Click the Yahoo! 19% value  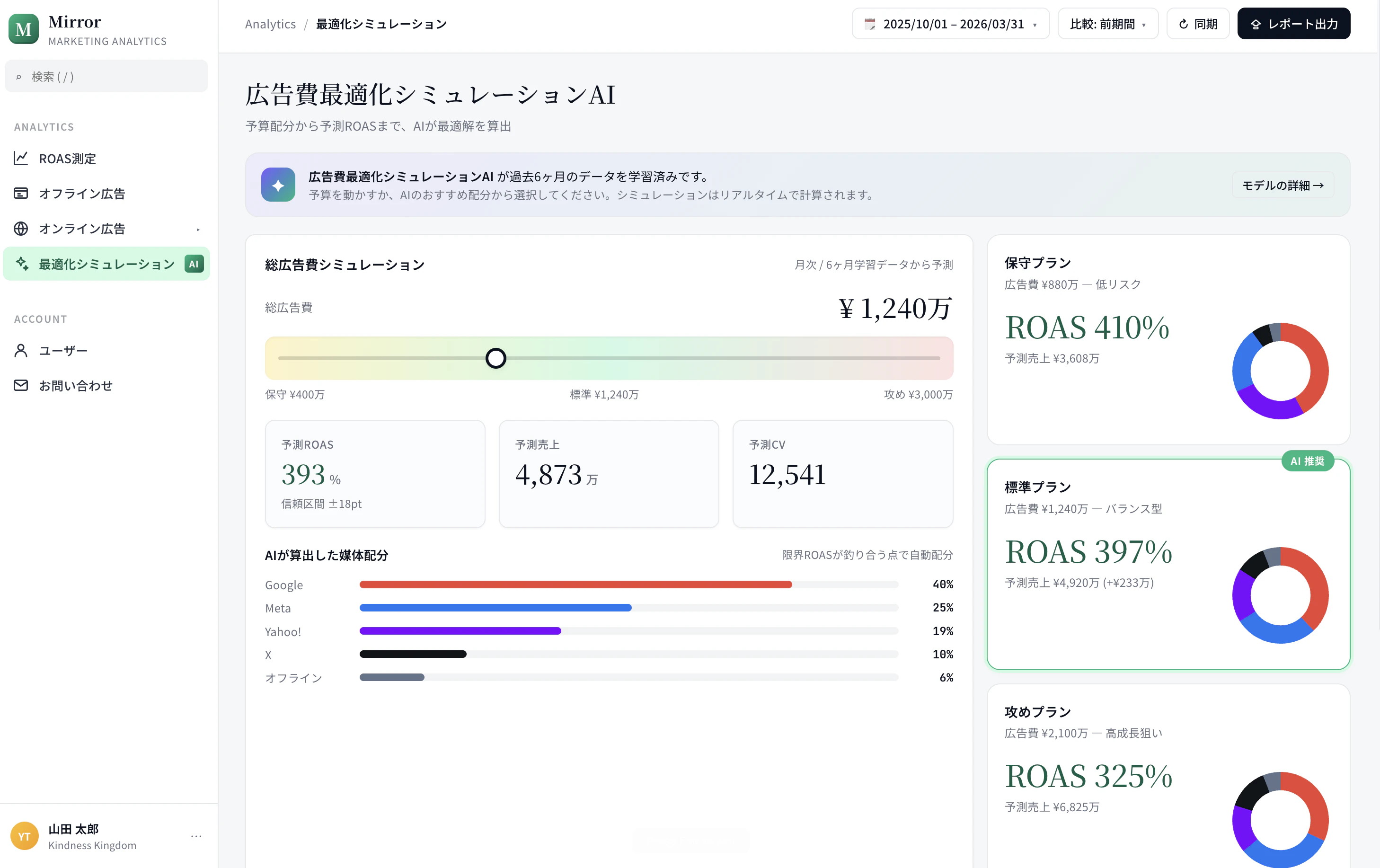pyautogui.click(x=943, y=630)
